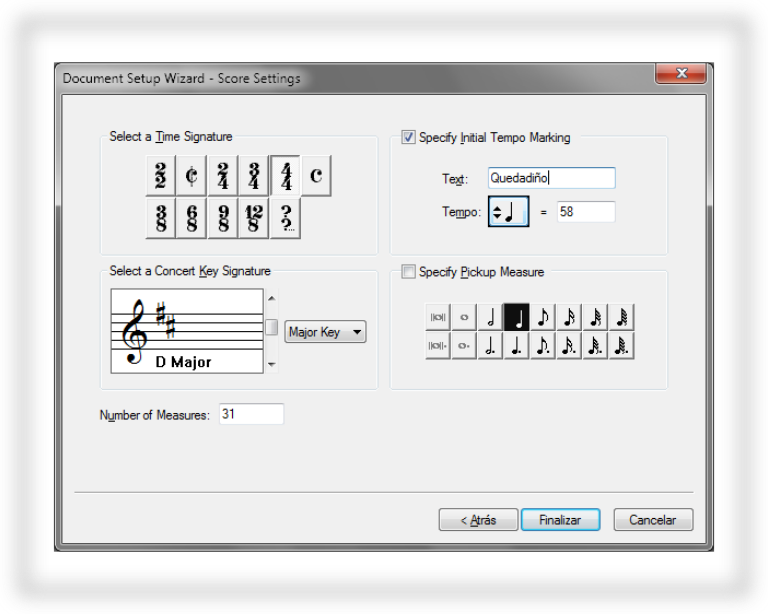Viewport: 768px width, 614px height.
Task: Choose the dotted quarter note pickup duration
Action: coord(517,346)
